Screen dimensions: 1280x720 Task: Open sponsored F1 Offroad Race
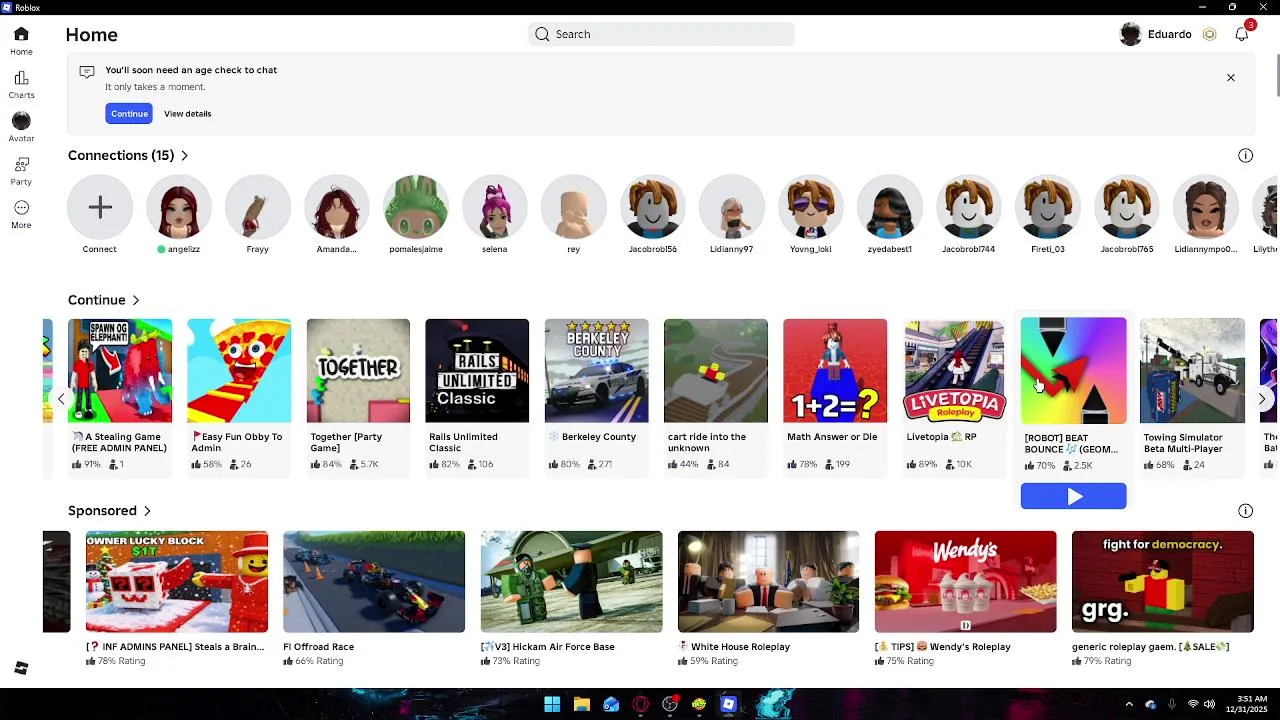374,582
